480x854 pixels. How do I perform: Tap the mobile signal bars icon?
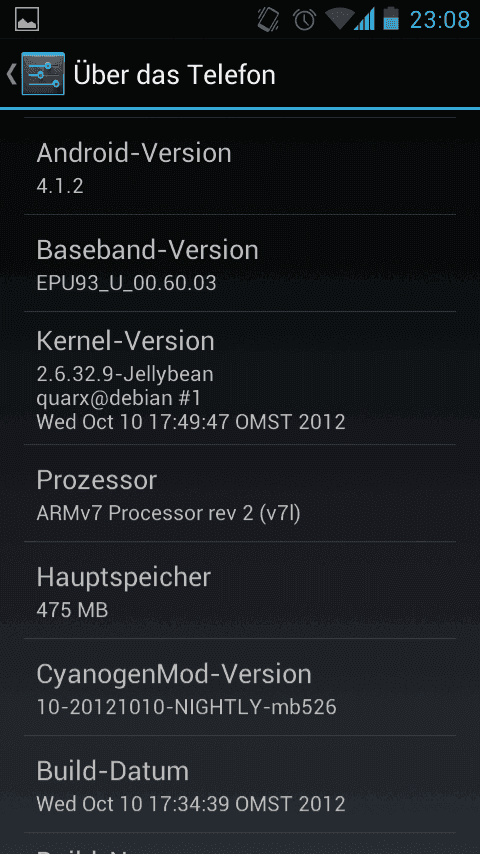(364, 19)
